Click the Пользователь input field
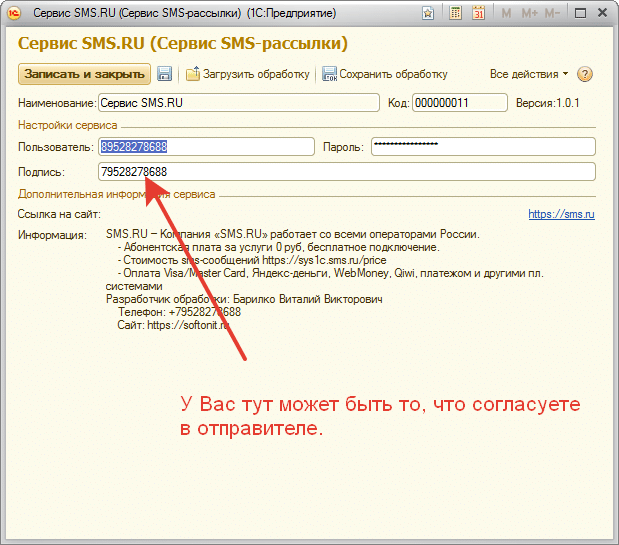The image size is (619, 545). (x=206, y=147)
